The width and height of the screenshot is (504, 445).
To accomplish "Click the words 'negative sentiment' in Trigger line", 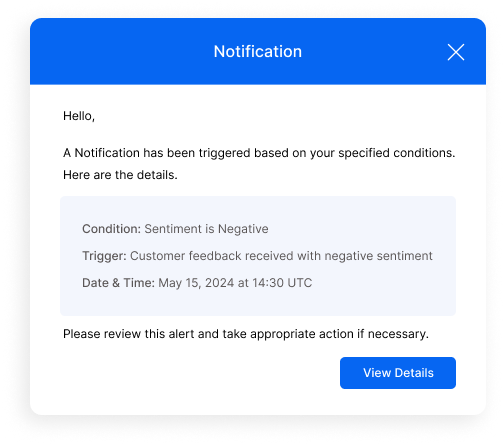I will (x=378, y=256).
